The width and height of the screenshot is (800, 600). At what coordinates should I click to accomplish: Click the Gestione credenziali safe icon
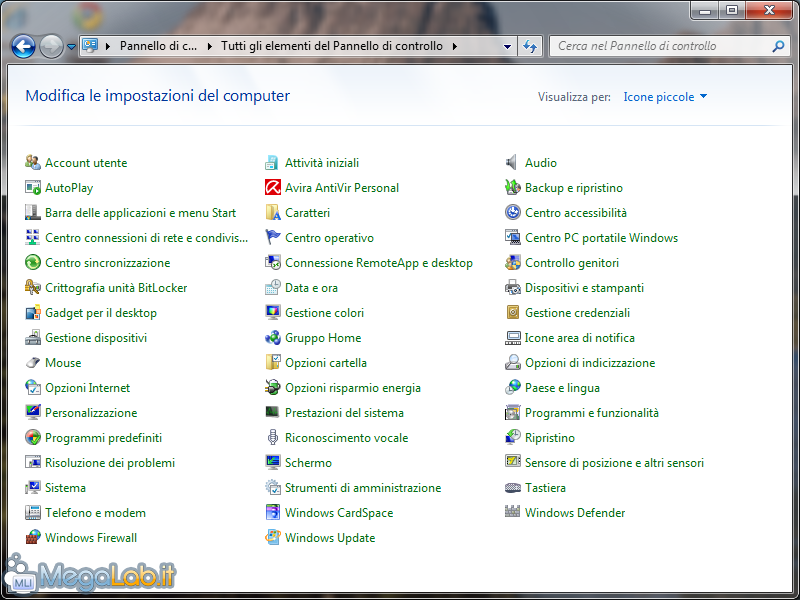(512, 313)
